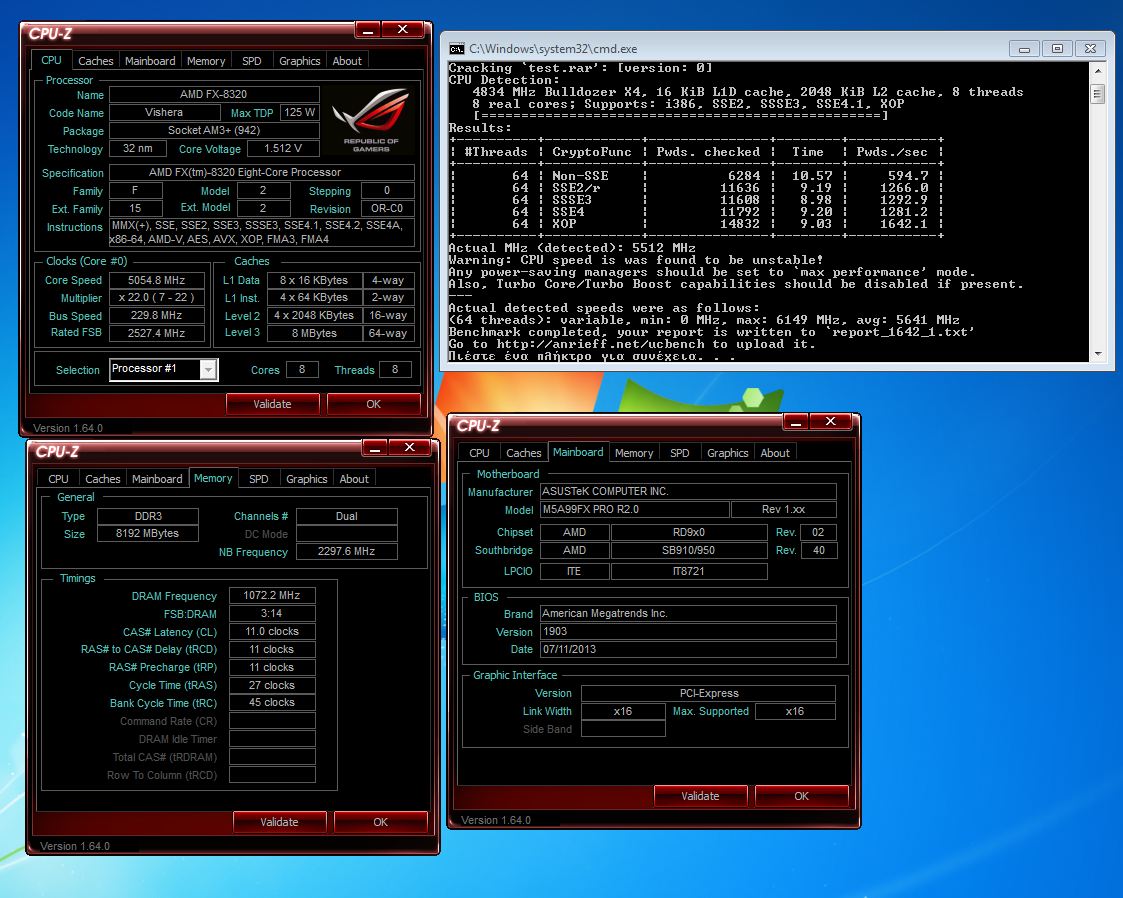Switch to Mainboard tab in the CPU-Z Memory window
This screenshot has width=1123, height=898.
pos(157,479)
